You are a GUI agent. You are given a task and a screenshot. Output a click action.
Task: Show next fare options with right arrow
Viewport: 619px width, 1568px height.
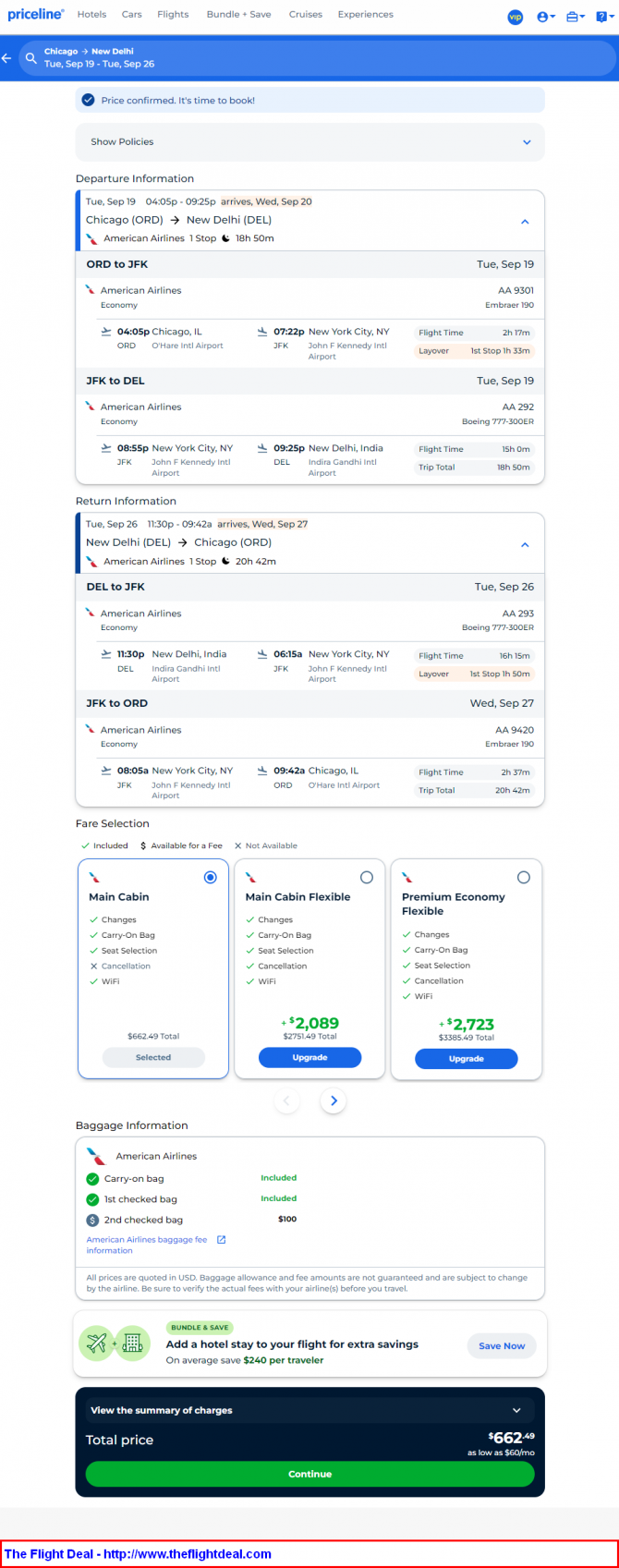tap(334, 1100)
